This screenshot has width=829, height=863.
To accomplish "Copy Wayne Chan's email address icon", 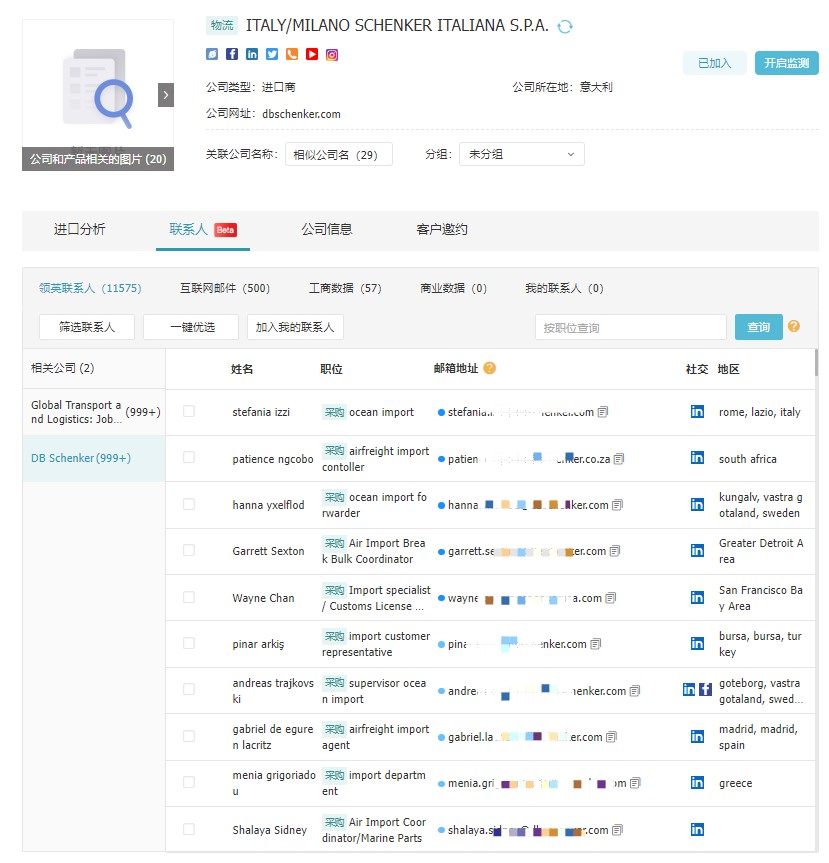I will 610,598.
